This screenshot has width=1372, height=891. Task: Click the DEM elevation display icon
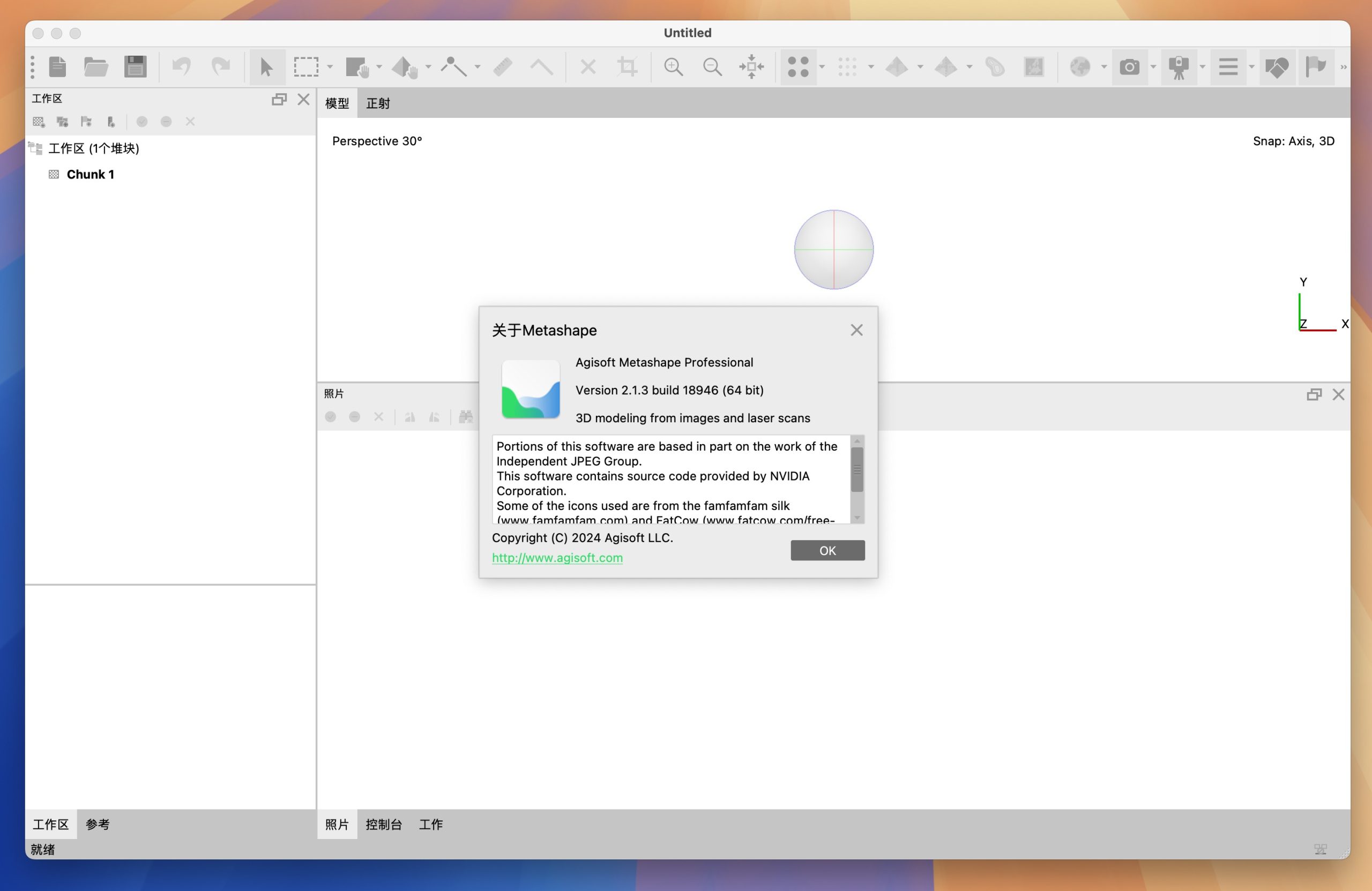pos(995,67)
